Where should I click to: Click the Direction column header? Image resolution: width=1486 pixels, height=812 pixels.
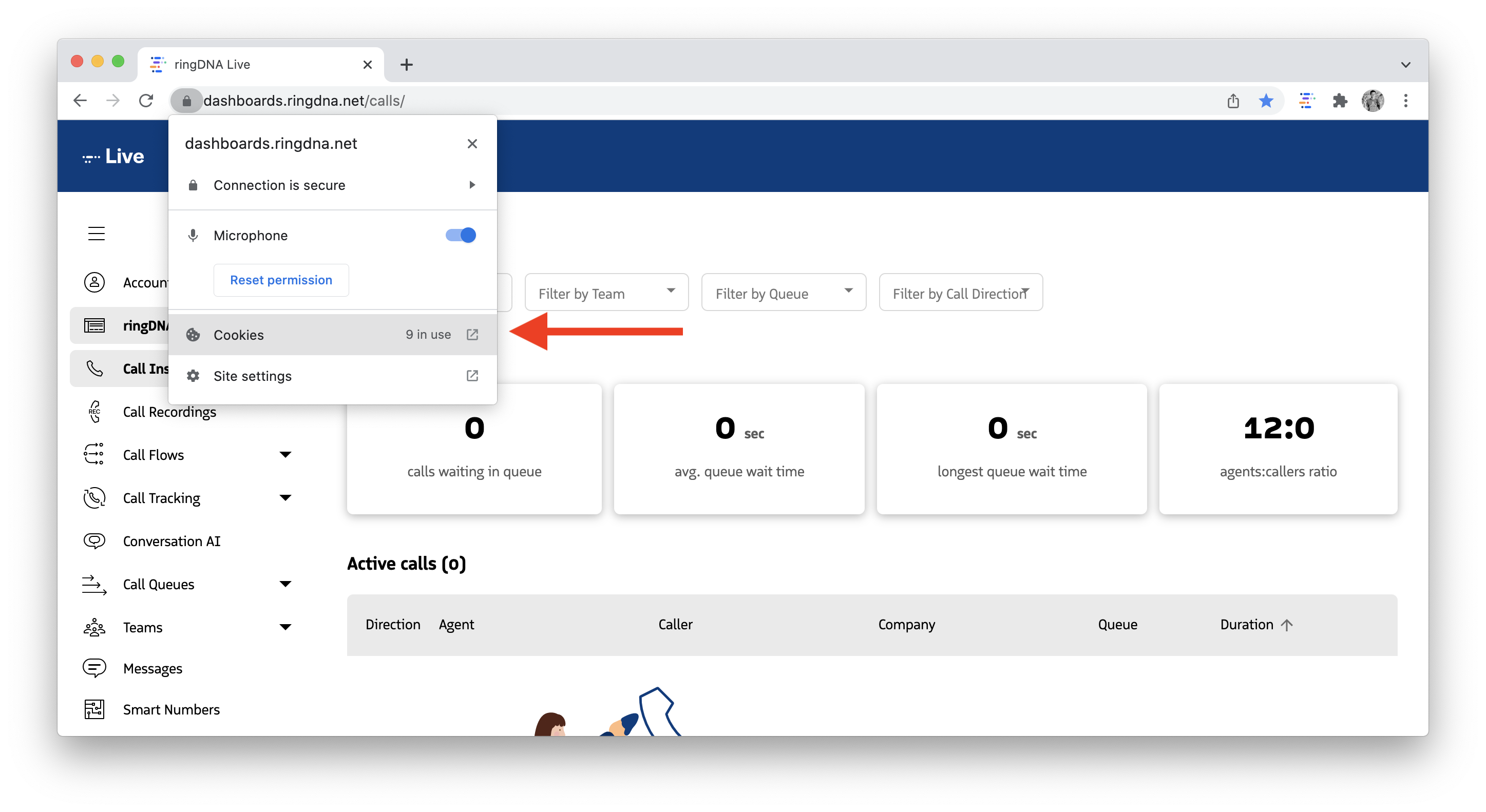(393, 625)
